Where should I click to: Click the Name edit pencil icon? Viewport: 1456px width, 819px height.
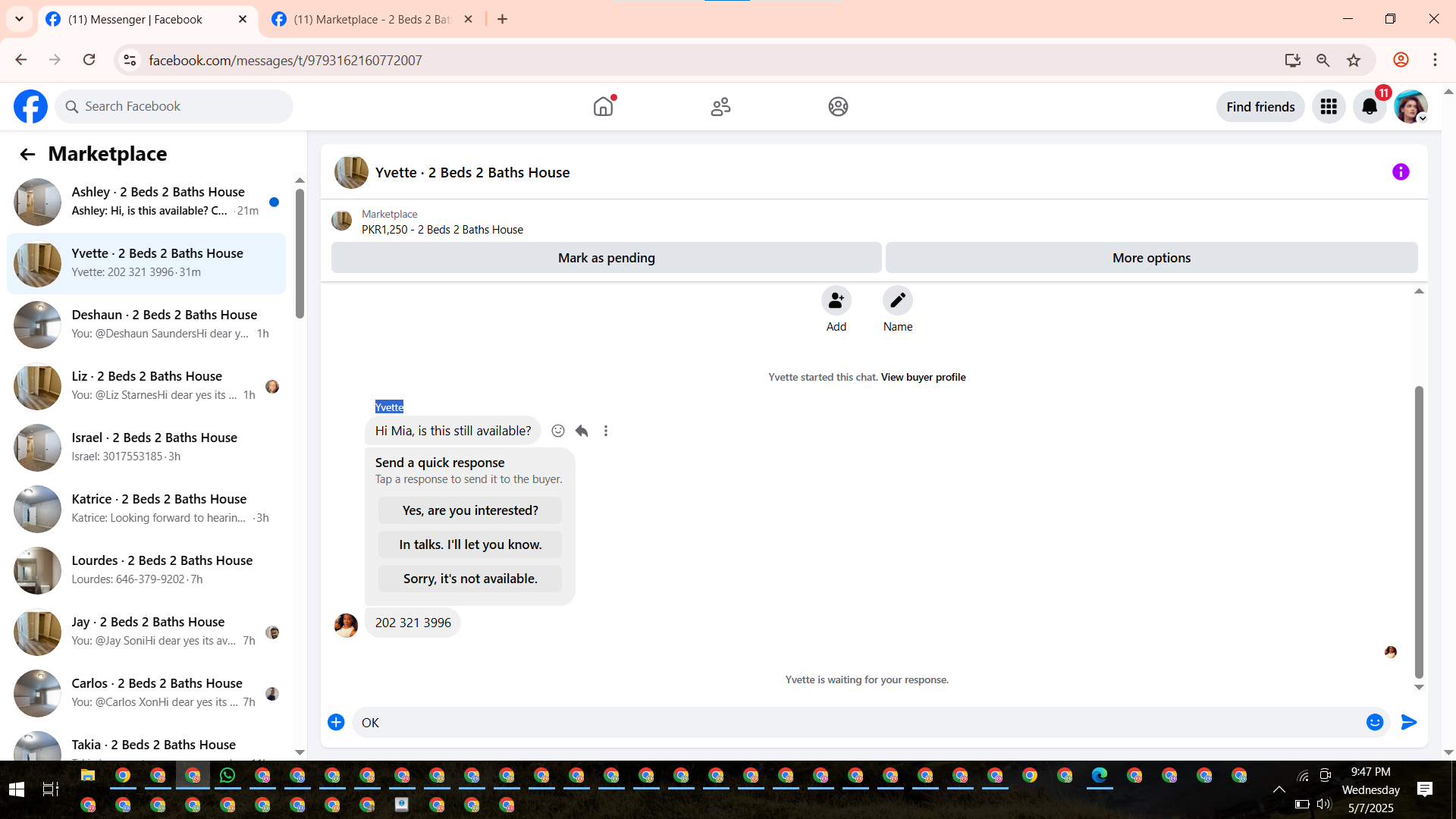pos(897,301)
